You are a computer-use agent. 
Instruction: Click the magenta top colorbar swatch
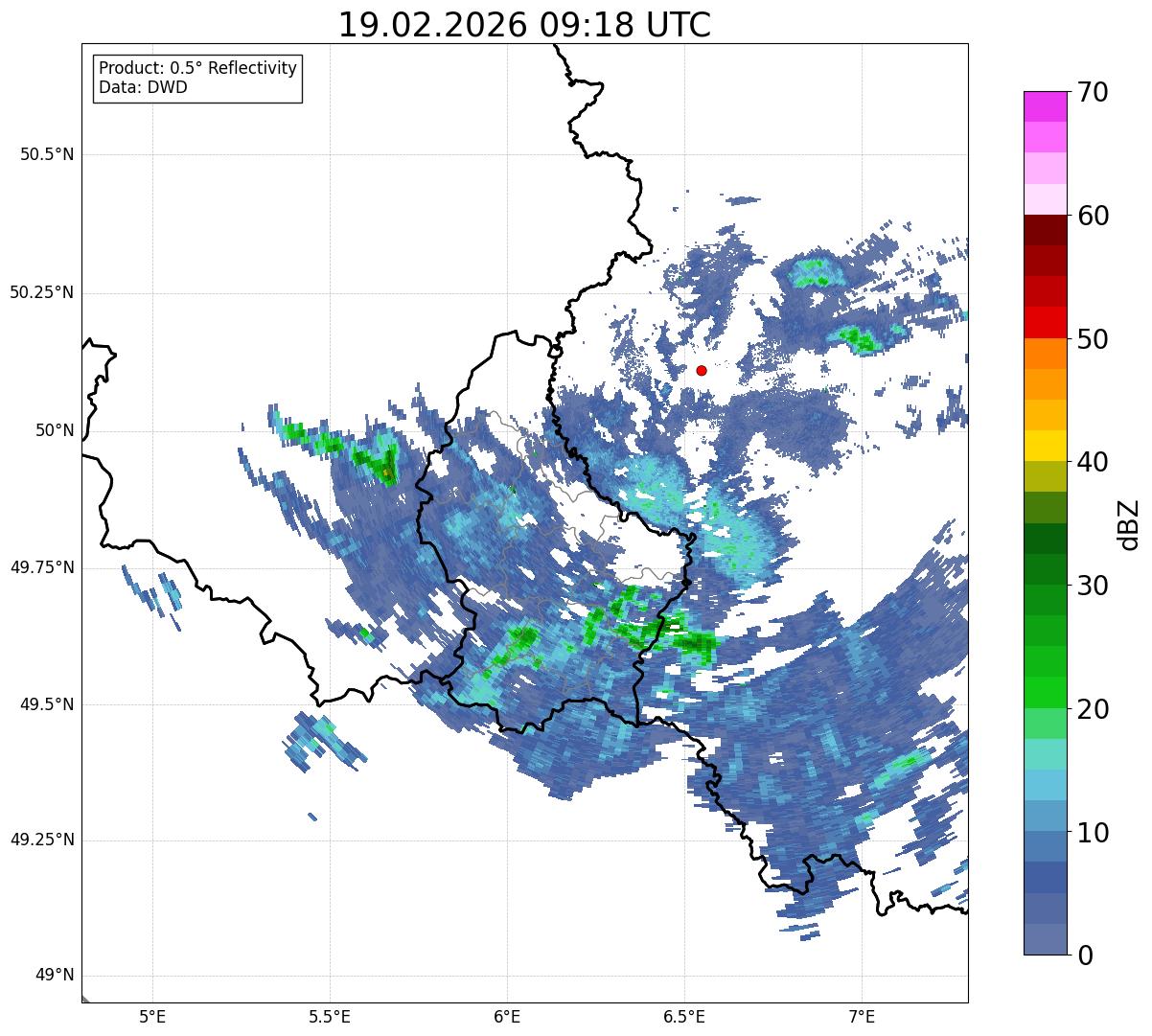[x=1045, y=106]
